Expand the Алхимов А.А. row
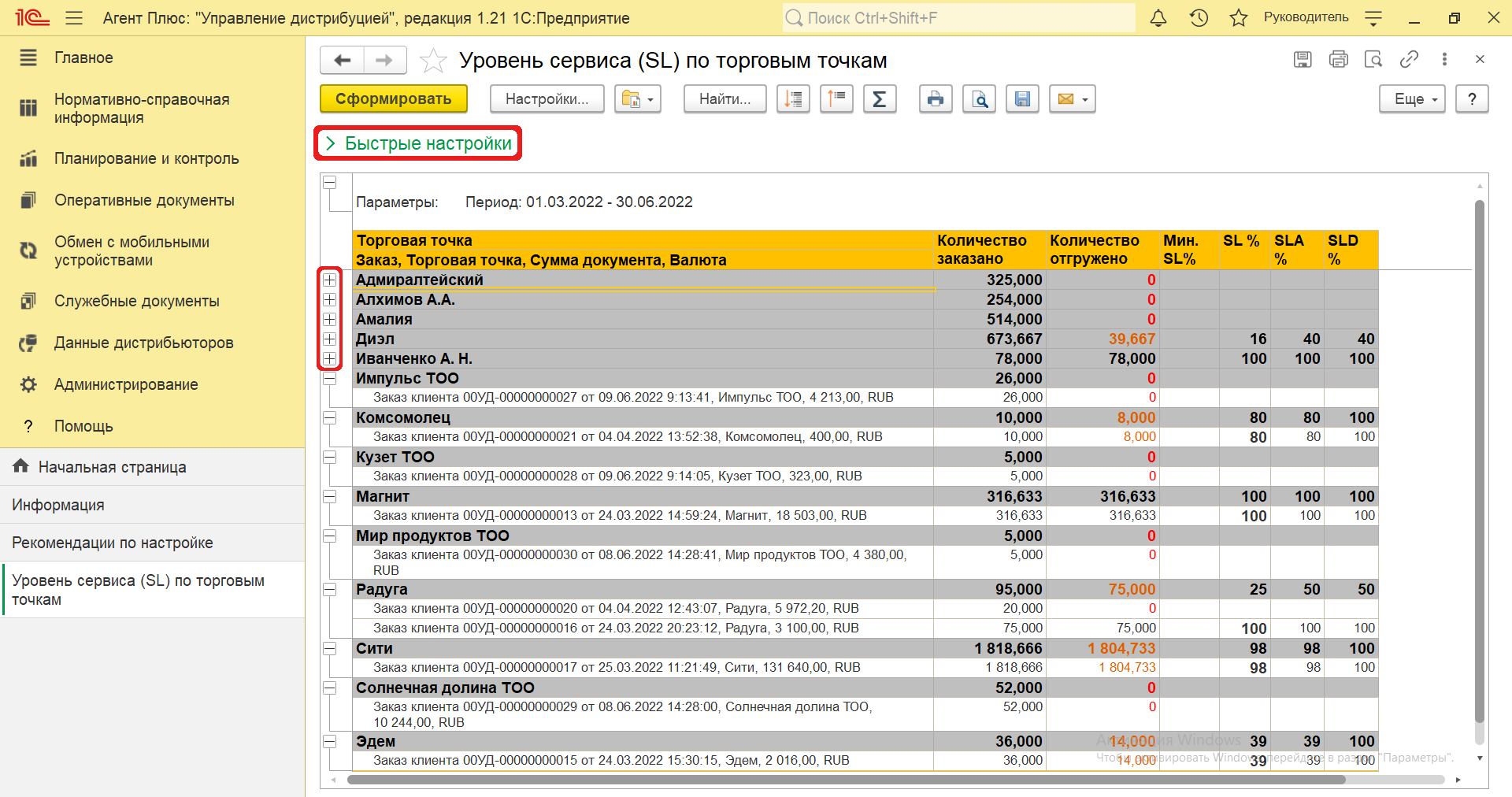 329,299
